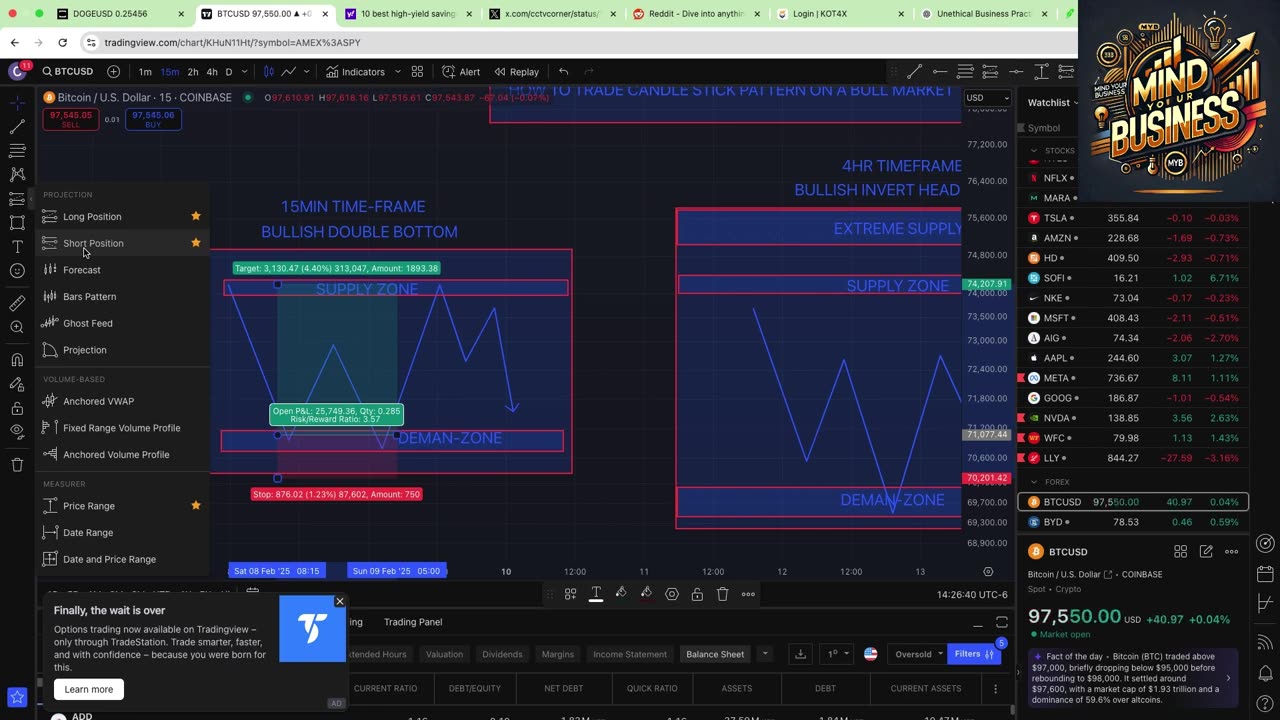Select the Balance Sheet tab

[715, 654]
